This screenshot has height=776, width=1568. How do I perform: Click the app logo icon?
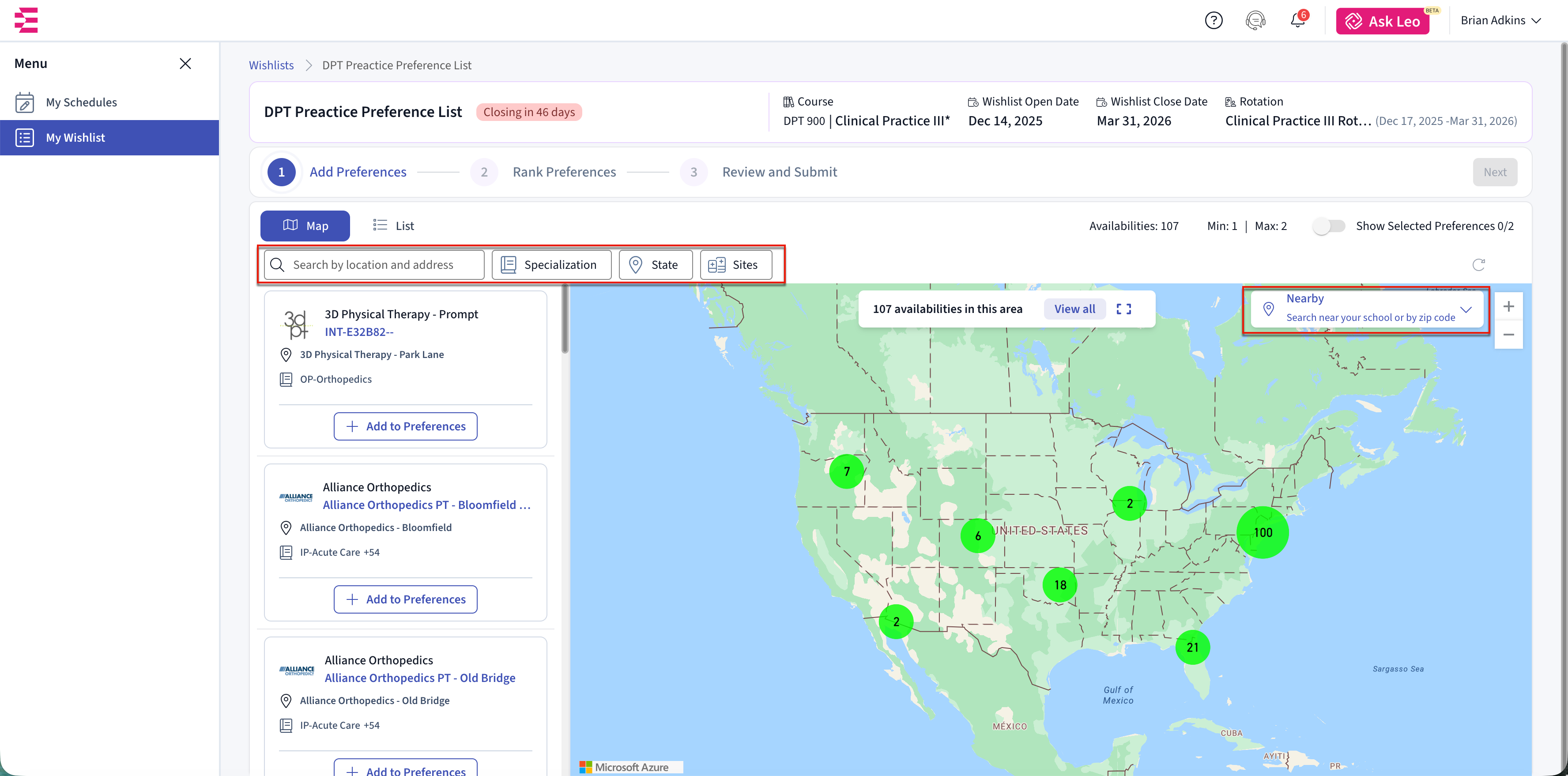(x=26, y=20)
